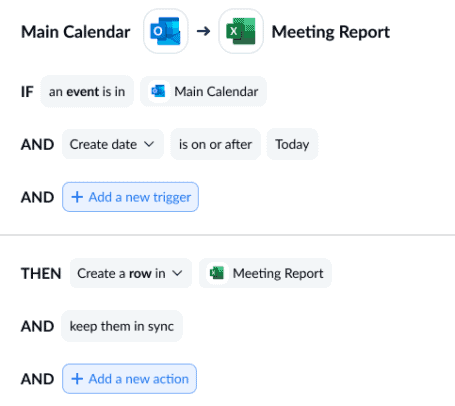The width and height of the screenshot is (455, 406).
Task: Click the Today date value
Action: pyautogui.click(x=292, y=144)
